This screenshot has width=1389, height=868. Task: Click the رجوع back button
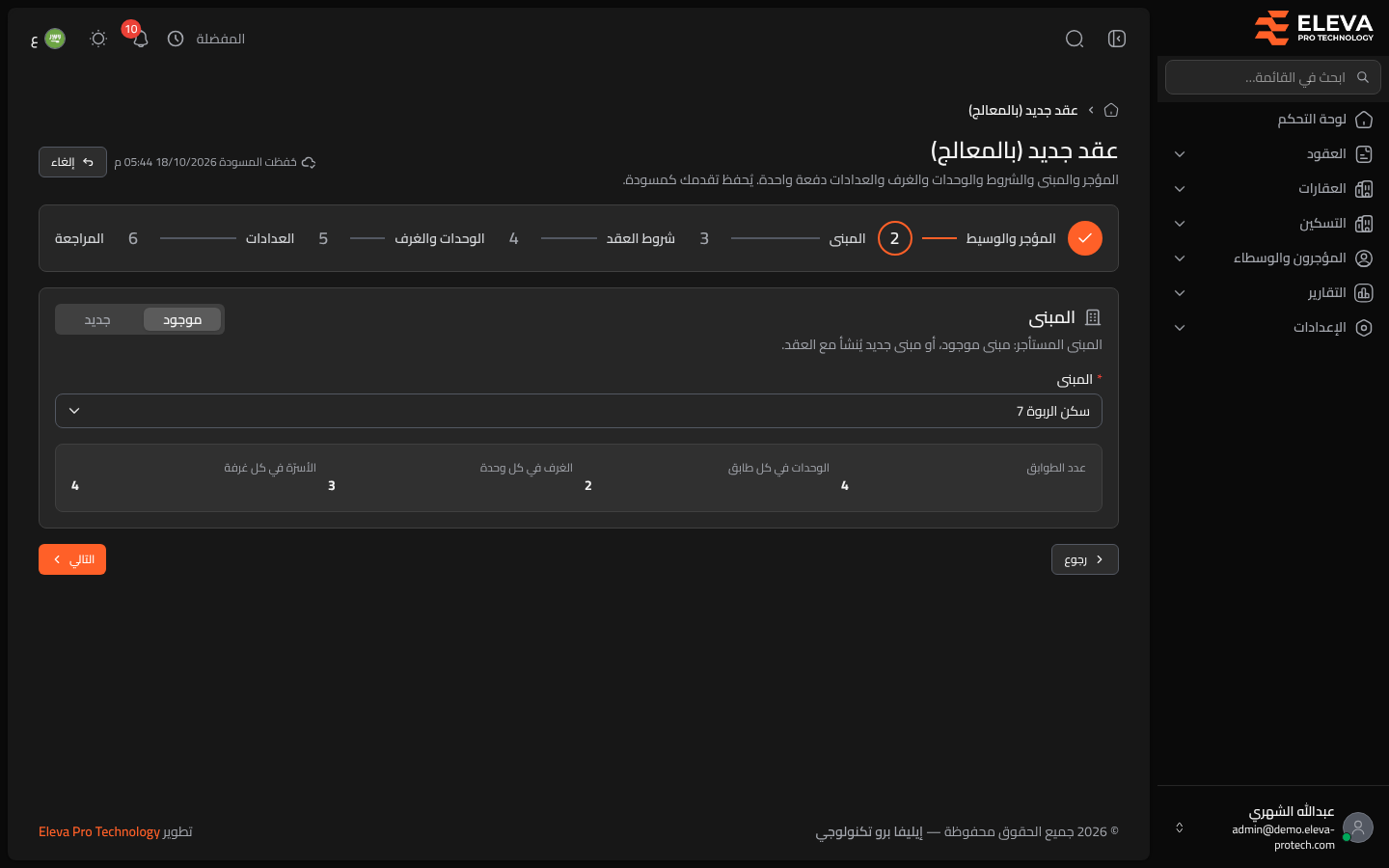point(1085,559)
